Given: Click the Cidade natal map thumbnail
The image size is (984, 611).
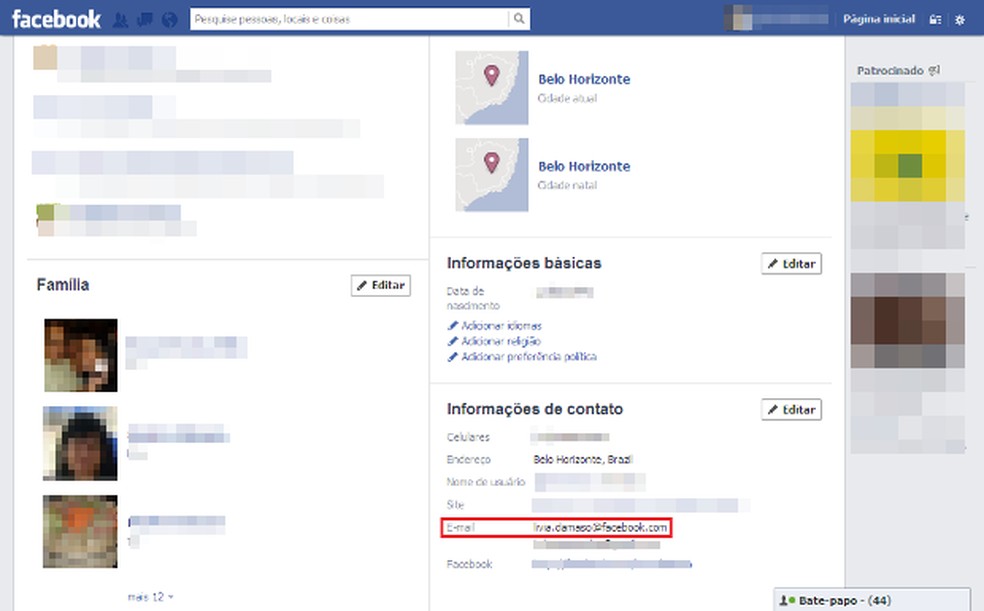Looking at the screenshot, I should point(492,175).
